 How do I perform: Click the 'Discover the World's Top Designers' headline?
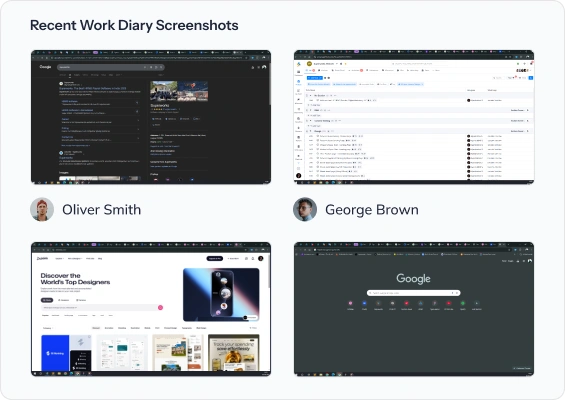[x=75, y=279]
